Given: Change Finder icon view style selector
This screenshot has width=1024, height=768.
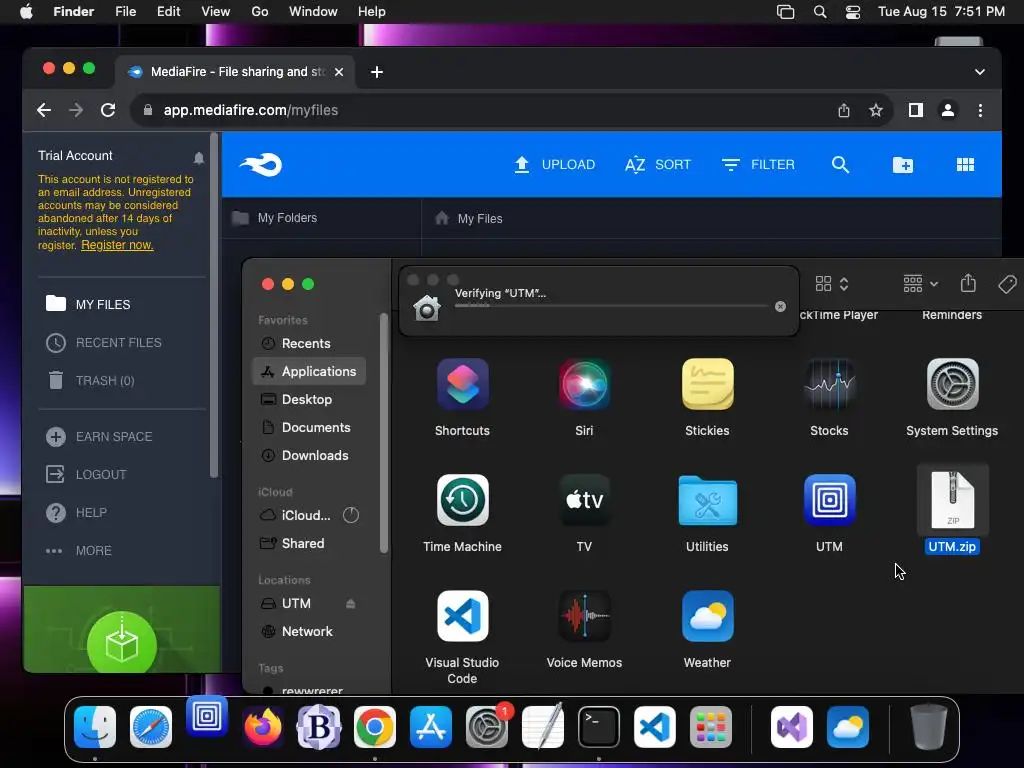Looking at the screenshot, I should tap(831, 283).
